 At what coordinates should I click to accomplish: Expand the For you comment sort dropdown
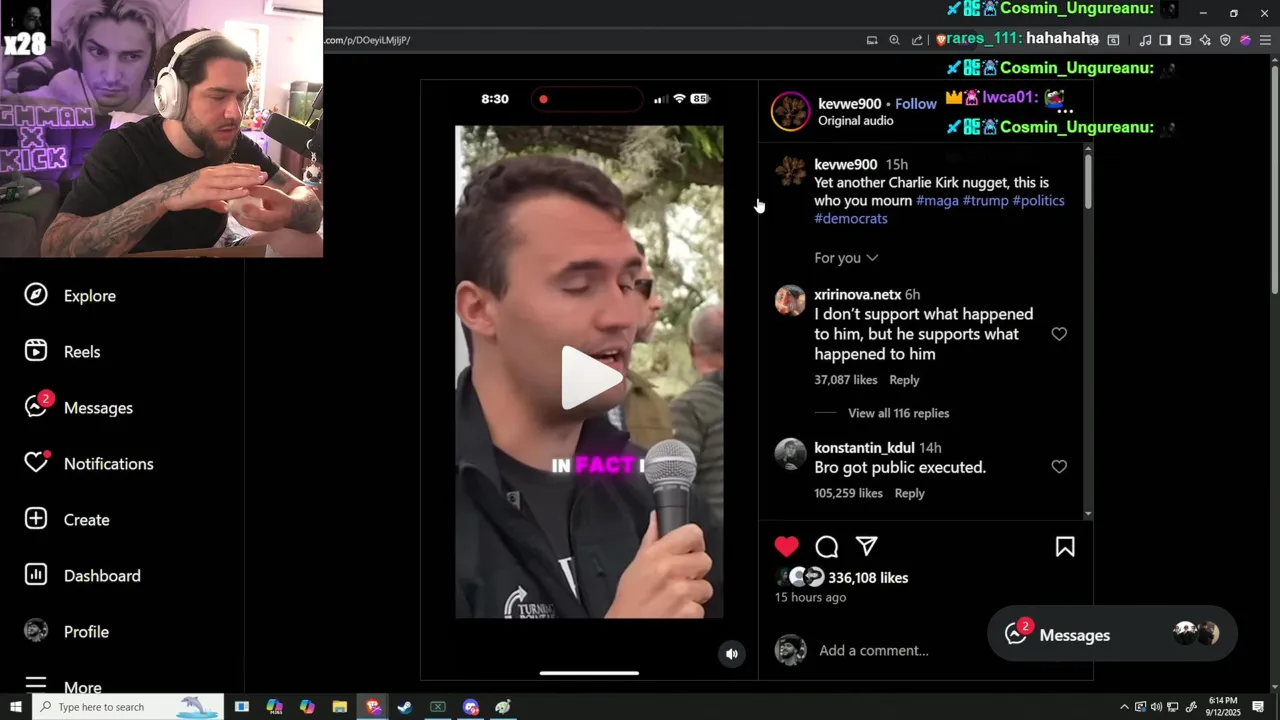[x=846, y=258]
